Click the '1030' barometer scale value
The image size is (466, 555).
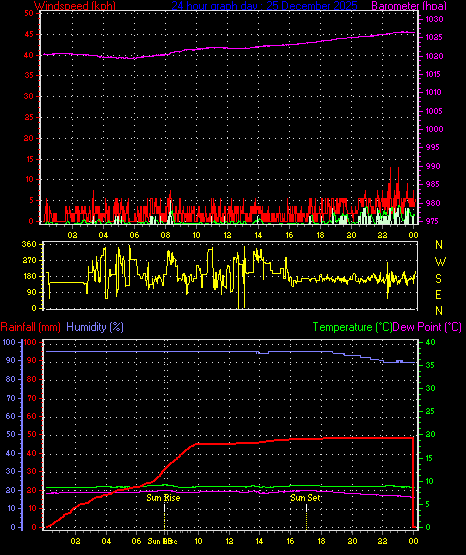click(x=434, y=19)
